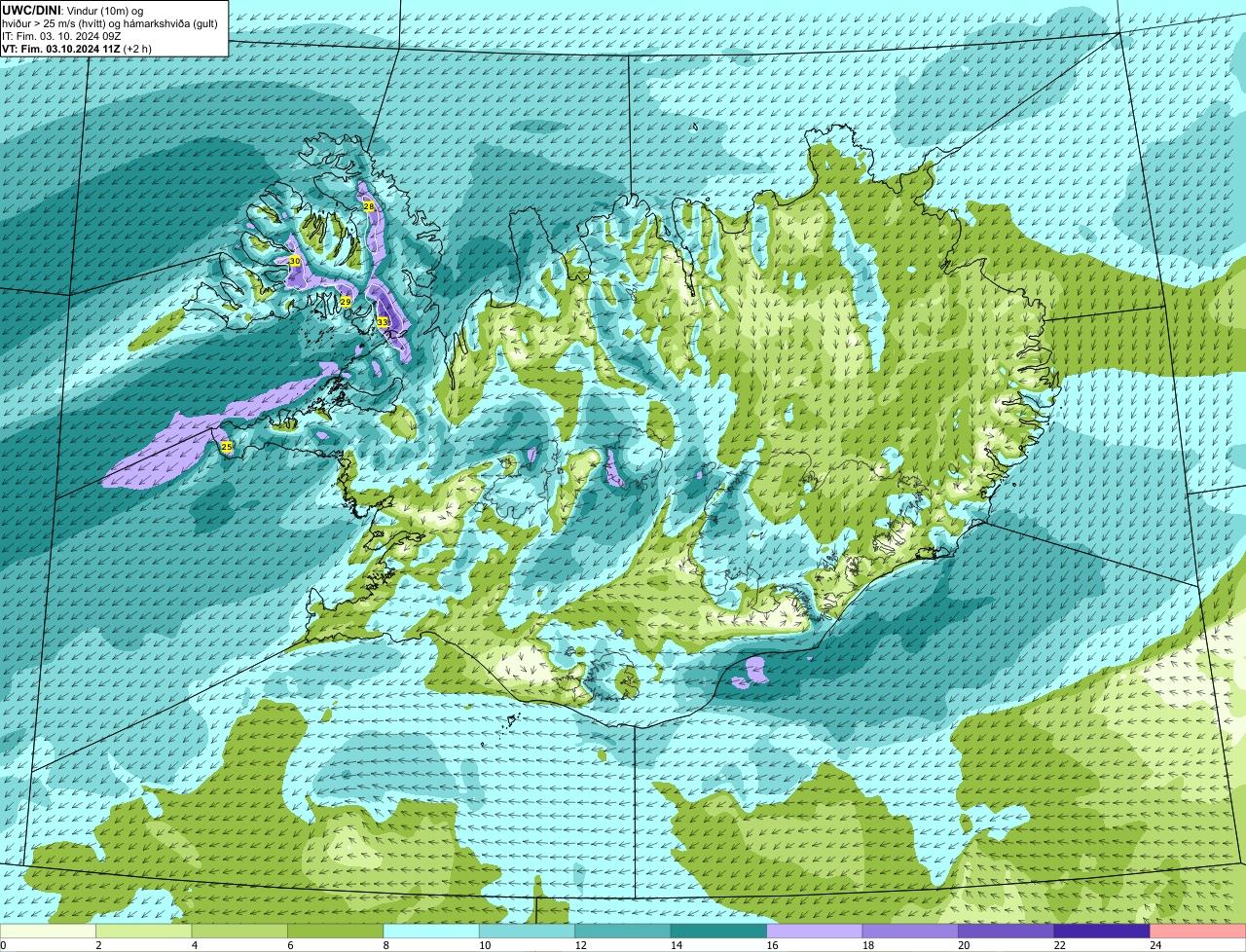
Task: Click the legend scale number 24
Action: (x=1155, y=945)
